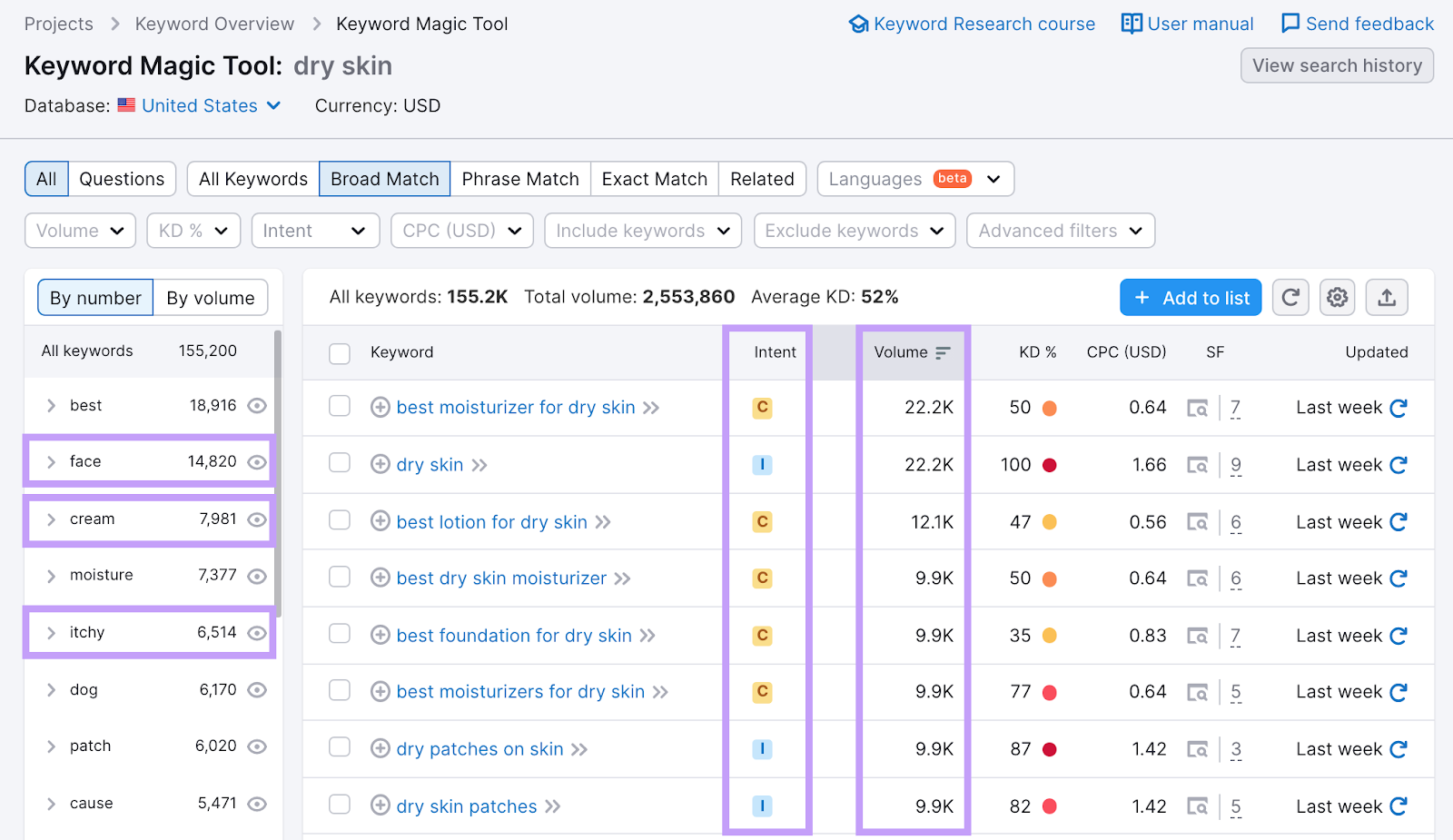Viewport: 1453px width, 840px height.
Task: Click the Add to list button
Action: 1190,297
